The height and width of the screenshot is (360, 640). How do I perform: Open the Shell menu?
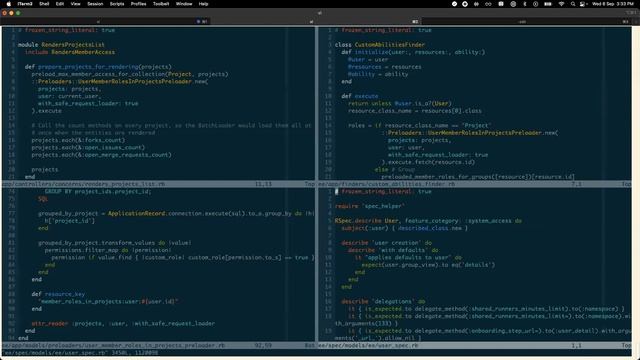[44, 4]
